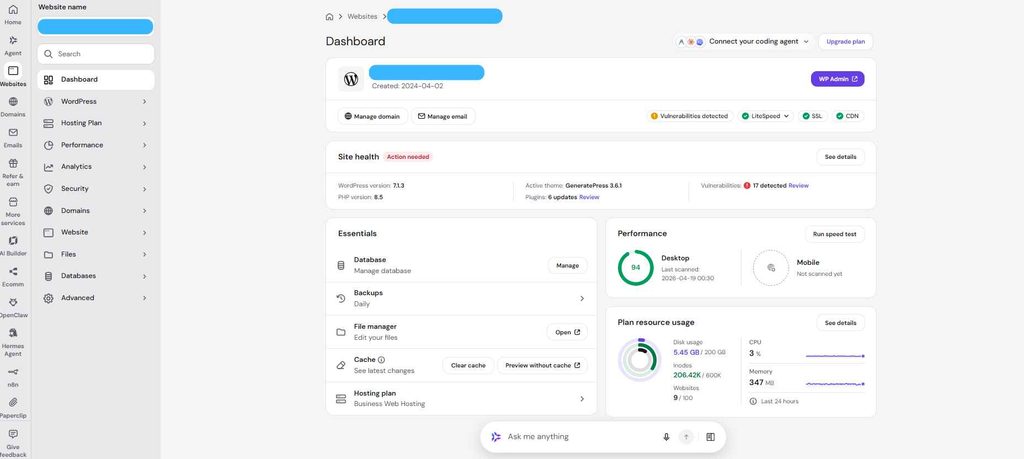
Task: Click the breadcrumb home icon
Action: 329,16
